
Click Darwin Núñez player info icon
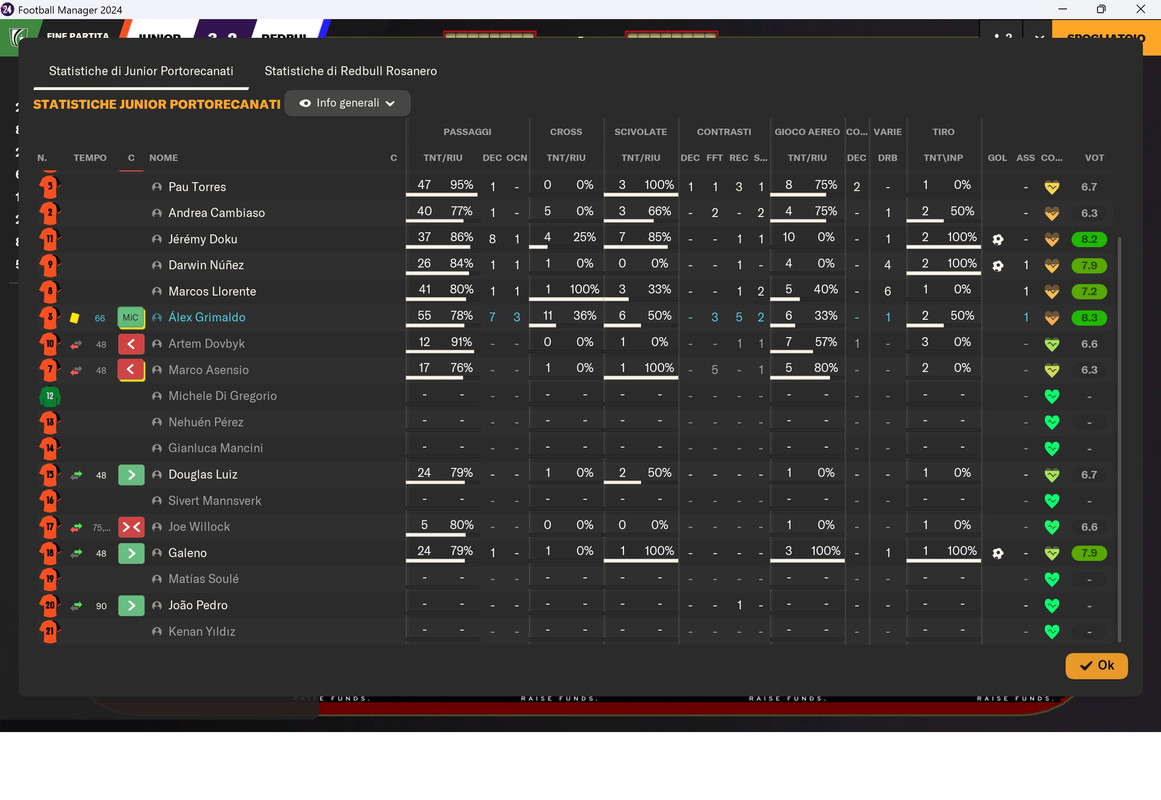coord(156,265)
